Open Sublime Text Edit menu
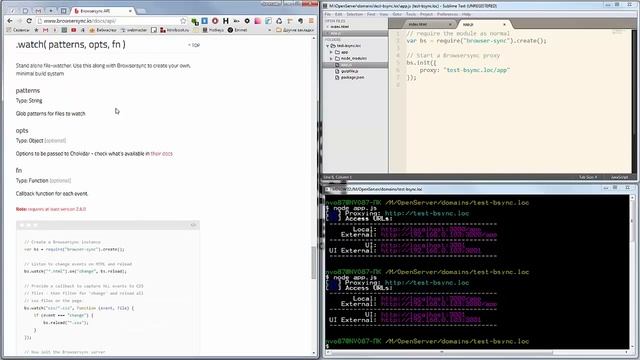The height and width of the screenshot is (360, 640). click(x=339, y=14)
